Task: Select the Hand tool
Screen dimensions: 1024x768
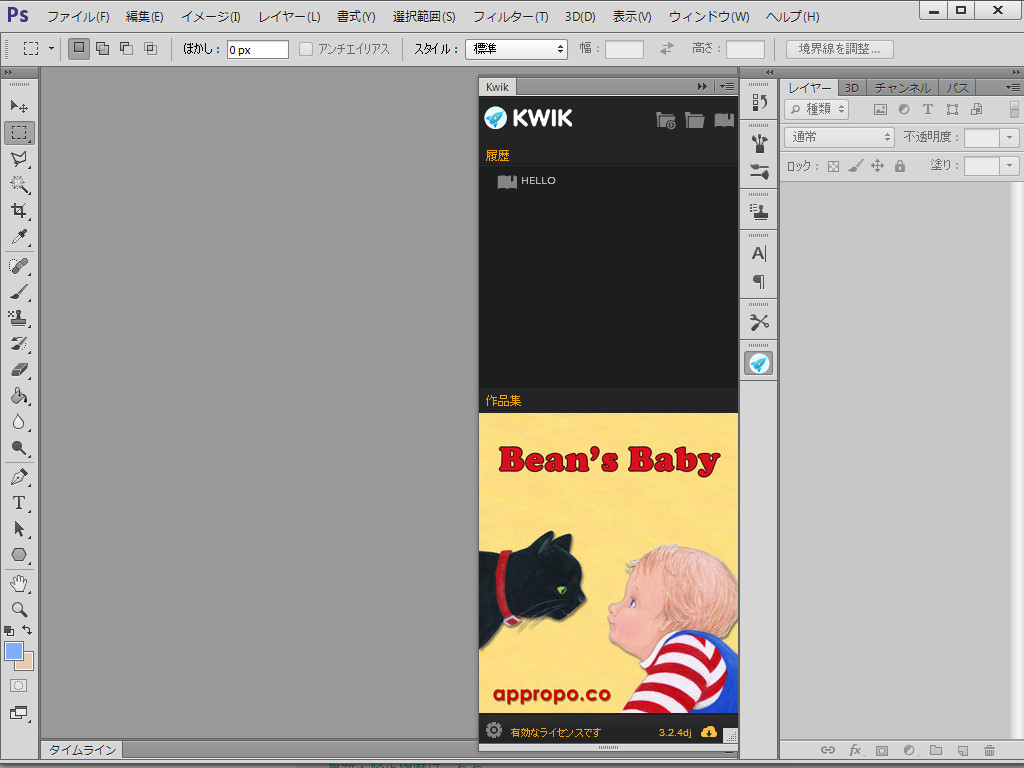Action: (x=19, y=583)
